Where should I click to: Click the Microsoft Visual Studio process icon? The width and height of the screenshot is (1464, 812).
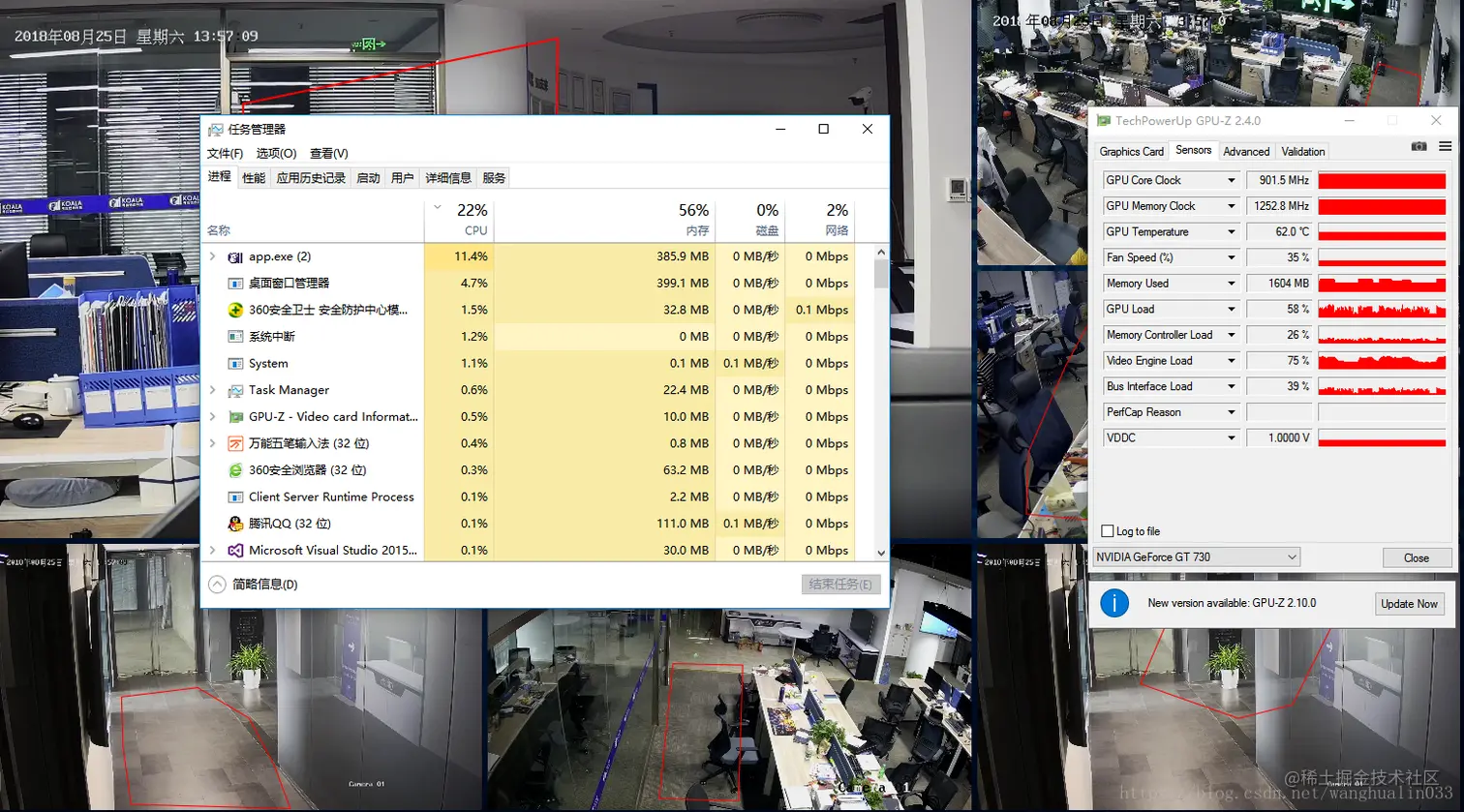coord(234,550)
